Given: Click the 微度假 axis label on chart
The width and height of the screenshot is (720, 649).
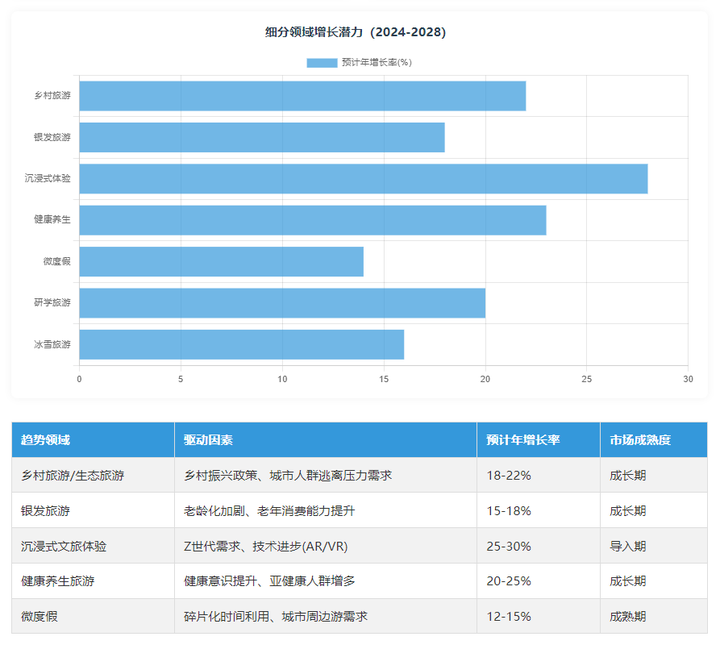Looking at the screenshot, I should click(x=57, y=261).
